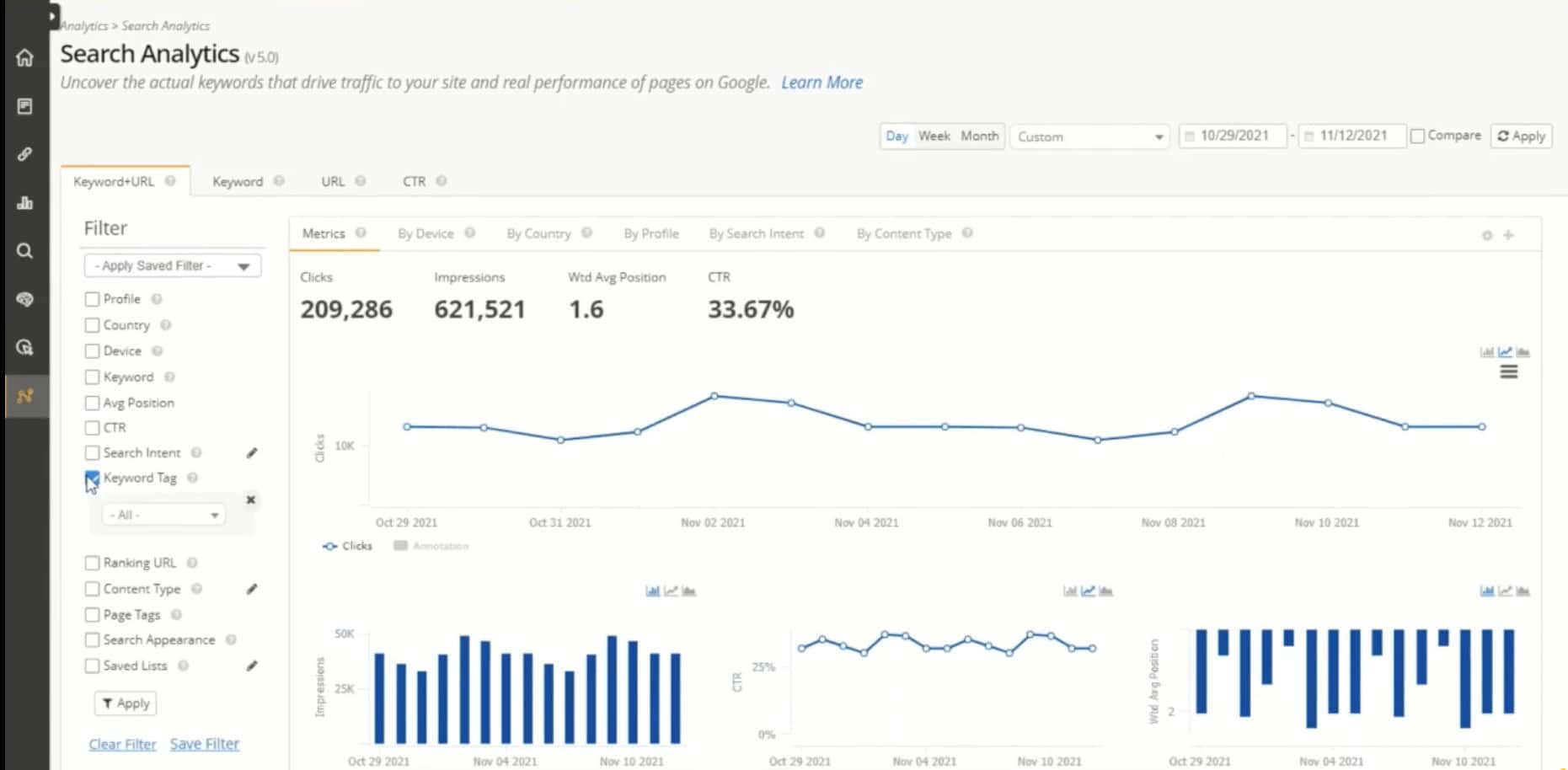Check the Search Appearance checkbox
Viewport: 1568px width, 770px height.
point(92,640)
